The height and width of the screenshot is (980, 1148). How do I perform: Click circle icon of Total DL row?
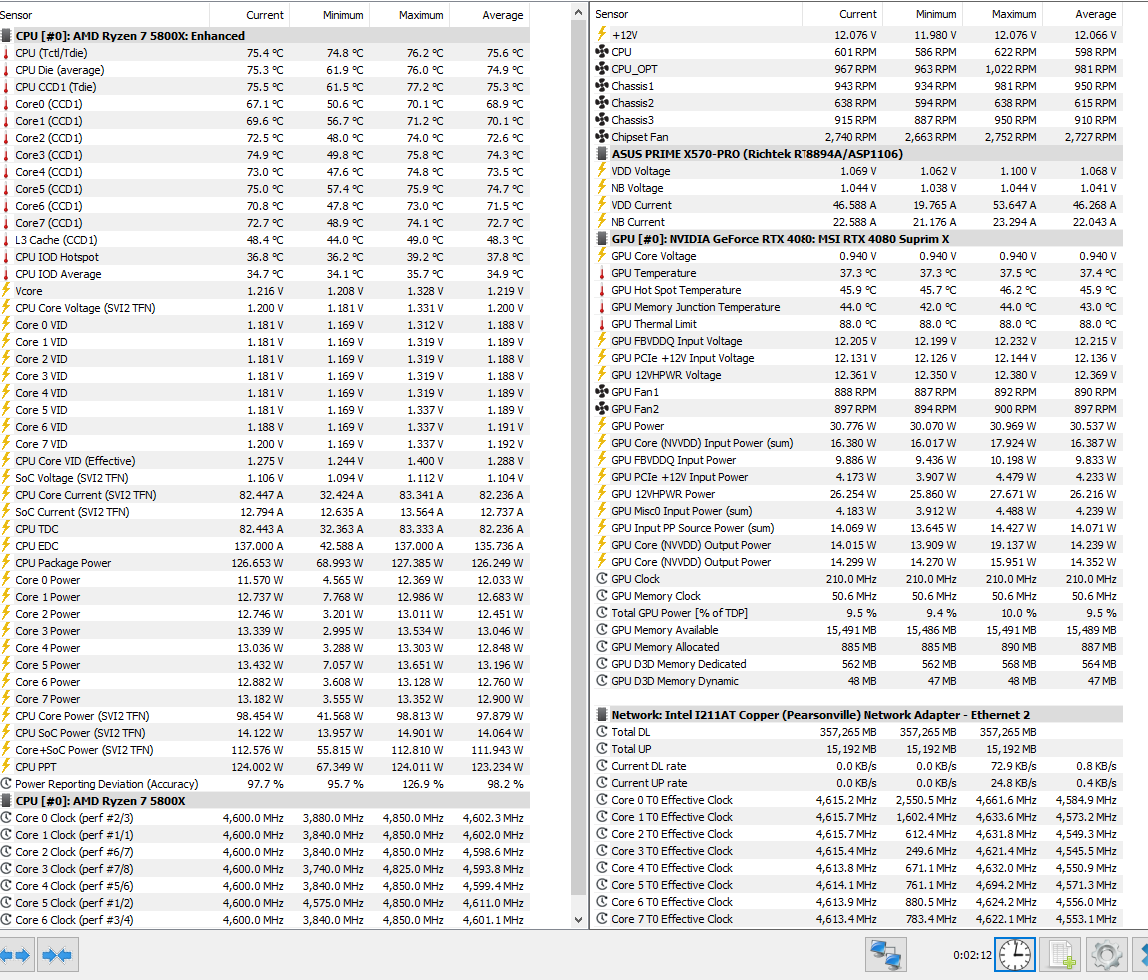click(602, 732)
